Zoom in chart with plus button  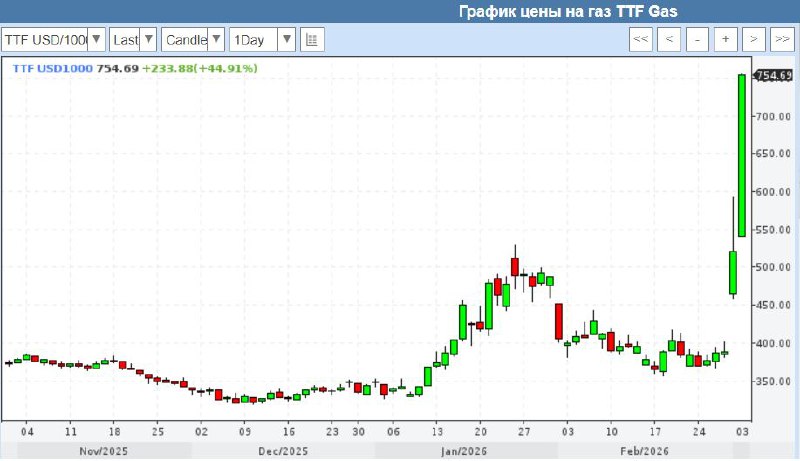[x=725, y=40]
